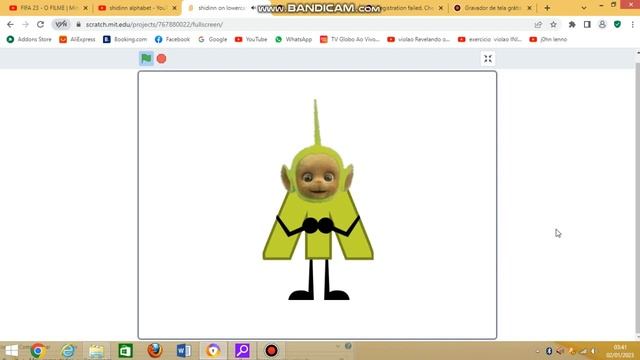
Task: Bookmark this page with star icon
Action: click(x=553, y=24)
